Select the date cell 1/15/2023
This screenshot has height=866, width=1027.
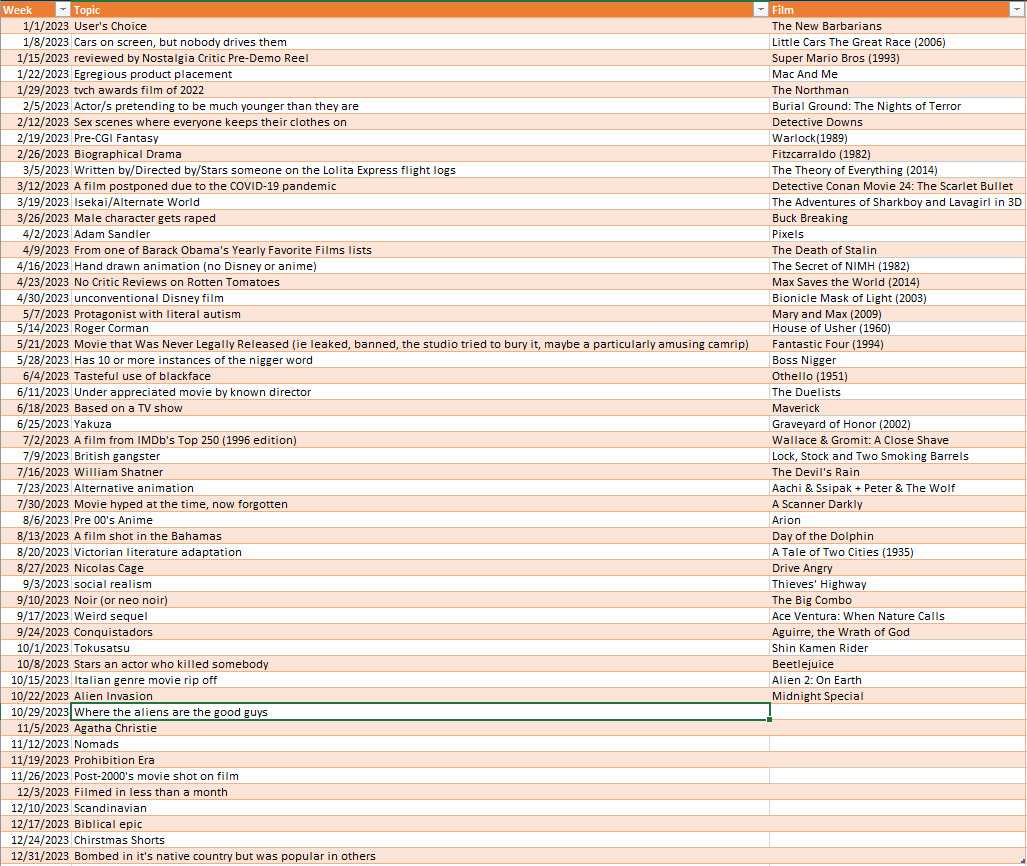pos(37,58)
